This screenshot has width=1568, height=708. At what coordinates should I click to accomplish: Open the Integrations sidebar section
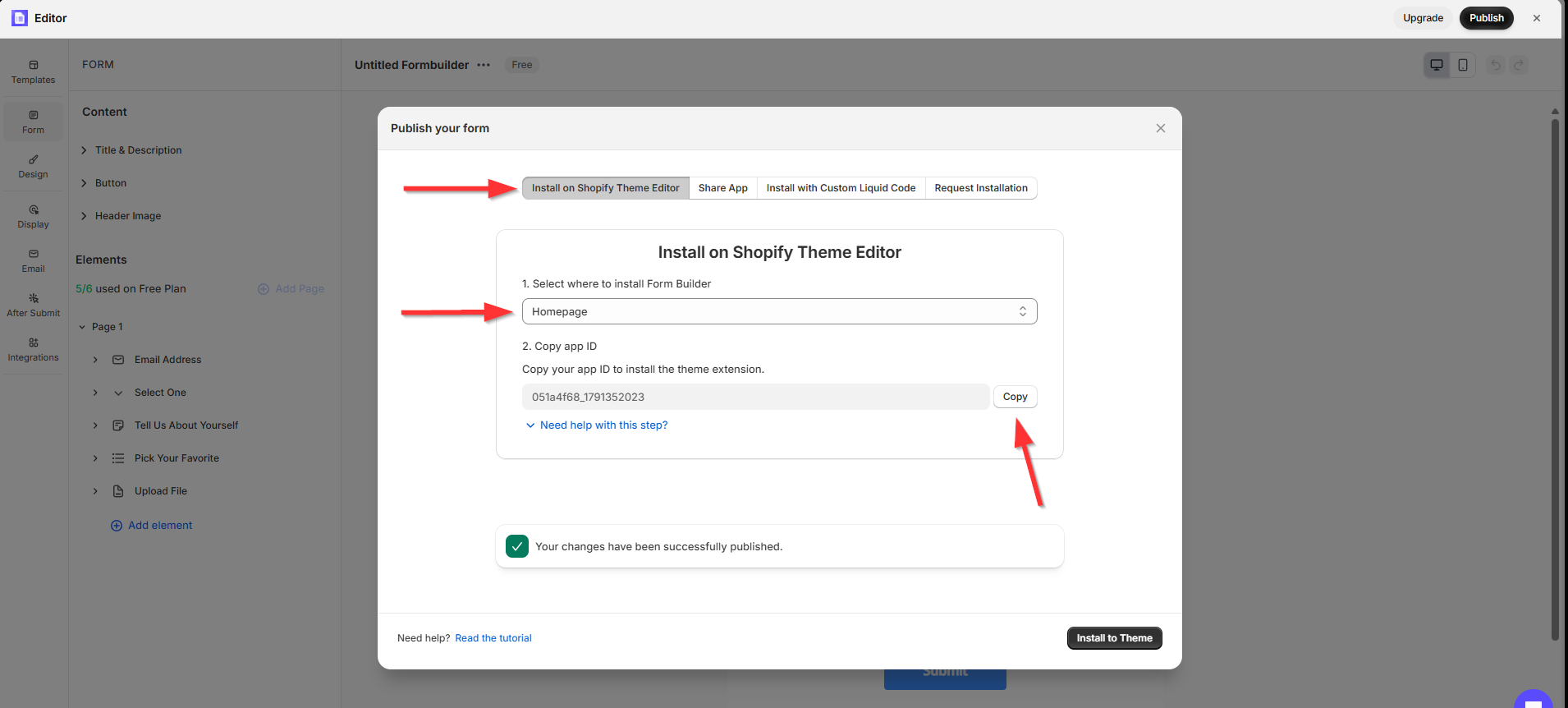[34, 350]
